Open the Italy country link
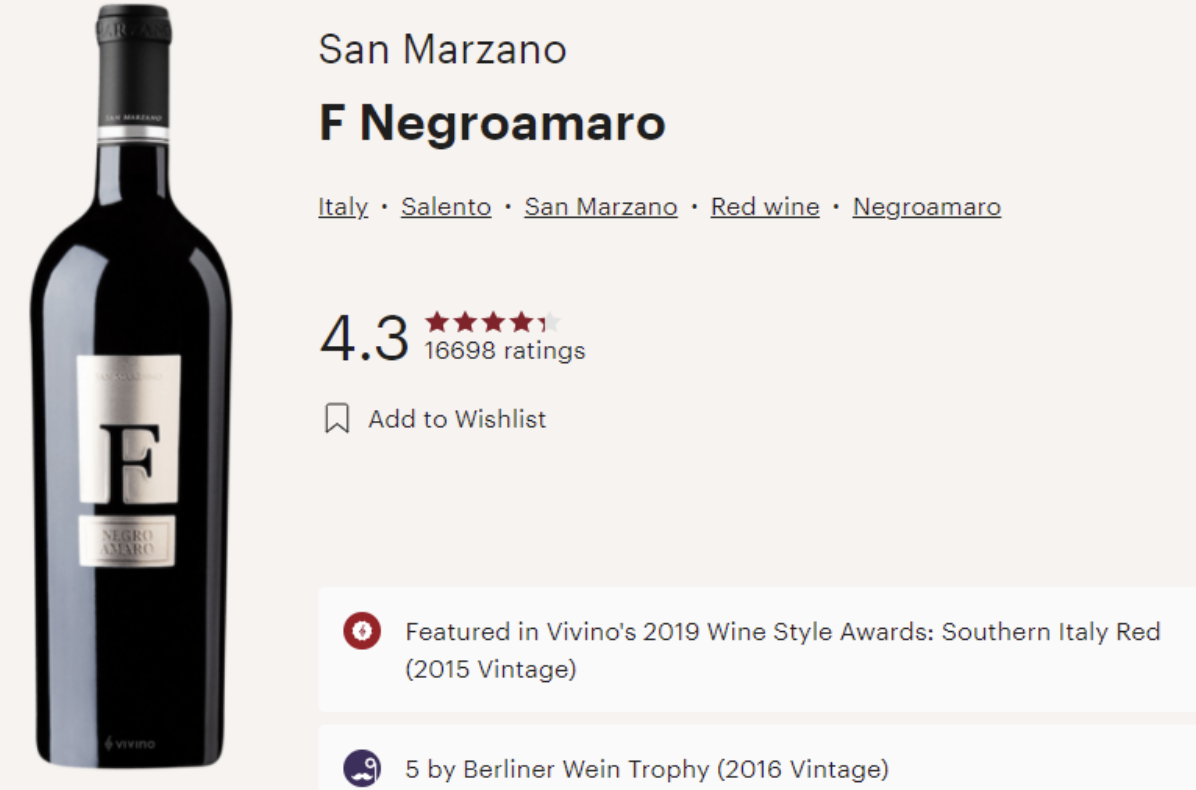This screenshot has height=790, width=1196. (x=343, y=207)
